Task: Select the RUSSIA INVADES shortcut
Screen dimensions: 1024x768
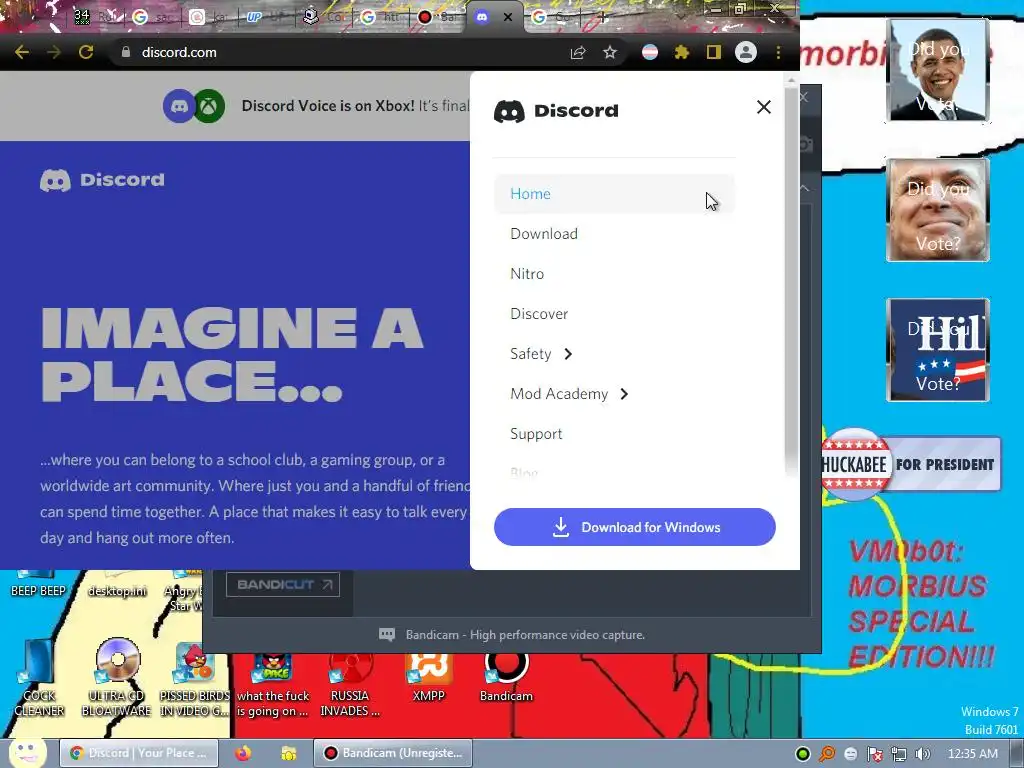Action: click(350, 684)
